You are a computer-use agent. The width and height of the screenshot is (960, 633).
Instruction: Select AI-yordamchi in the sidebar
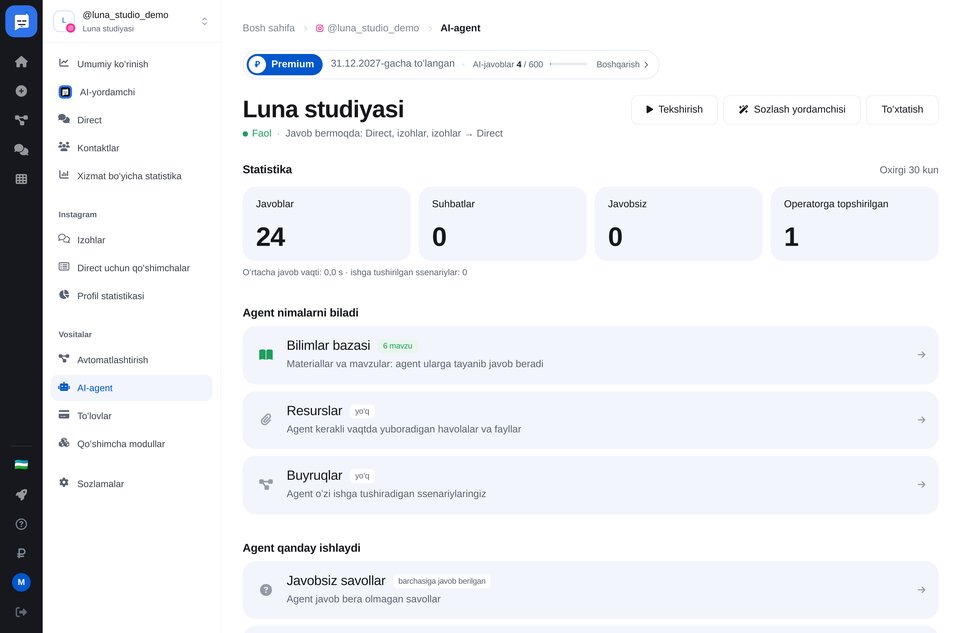point(132,92)
